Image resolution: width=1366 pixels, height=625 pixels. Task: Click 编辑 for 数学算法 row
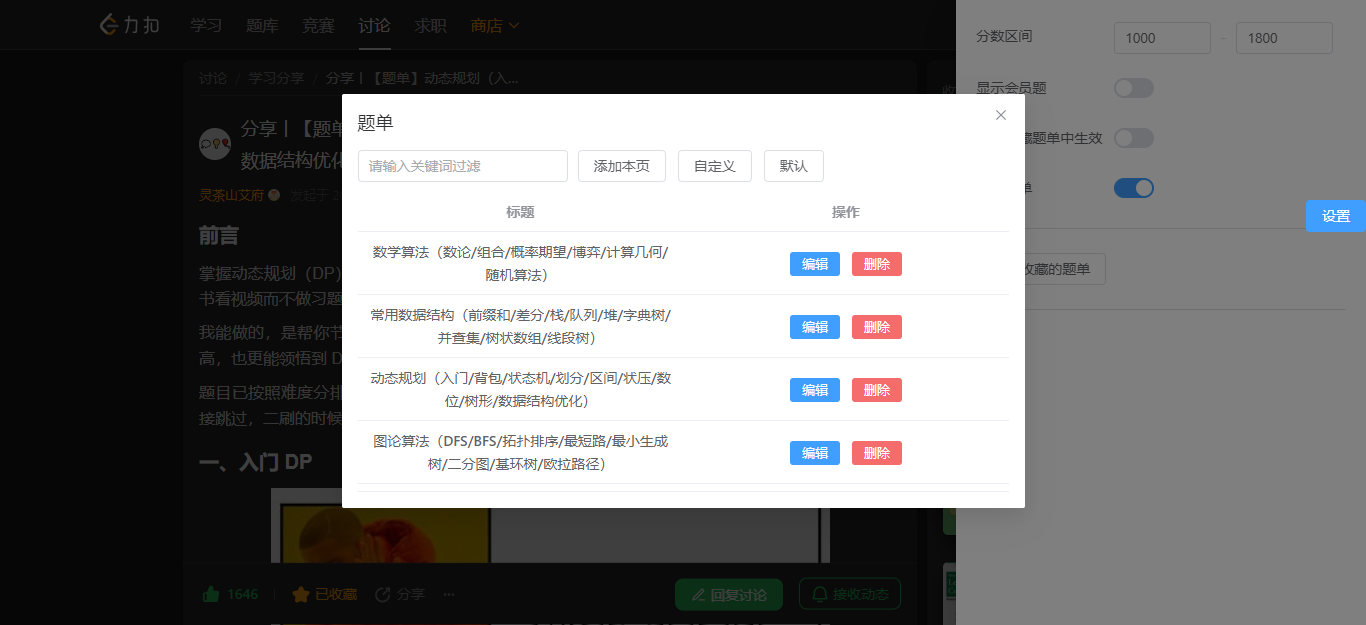[814, 264]
